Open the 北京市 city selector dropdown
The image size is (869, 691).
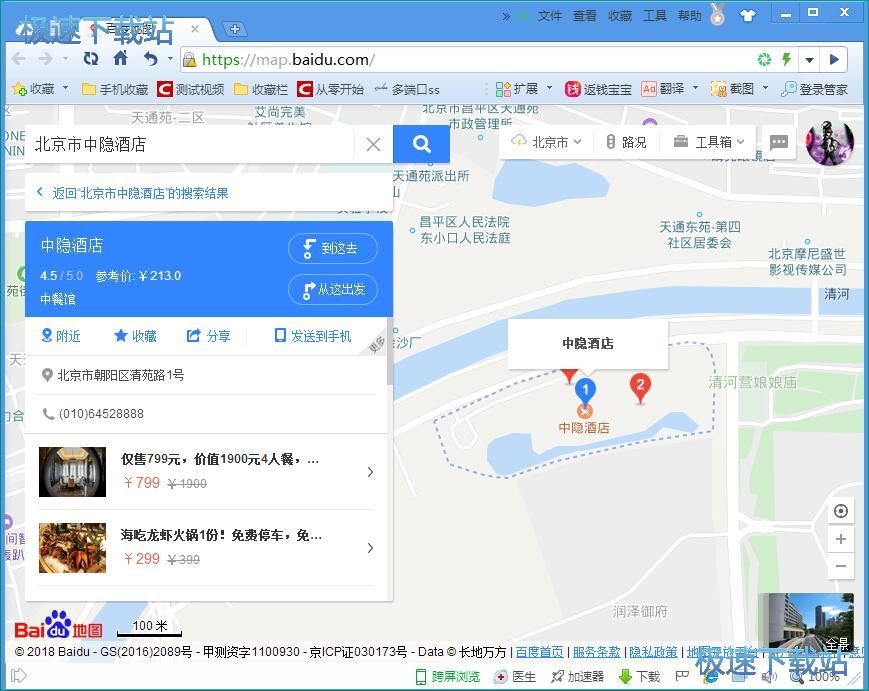tap(546, 142)
